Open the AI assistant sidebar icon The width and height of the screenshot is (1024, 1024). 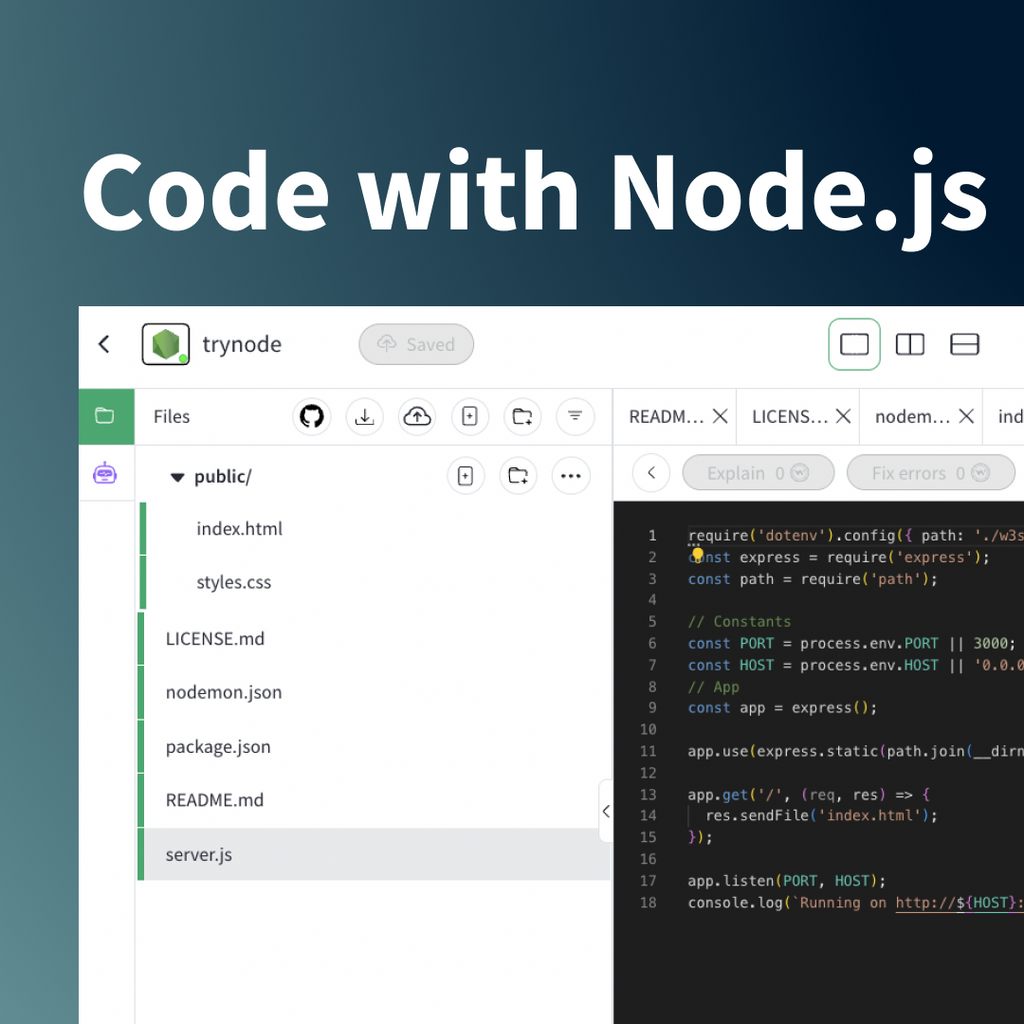107,476
